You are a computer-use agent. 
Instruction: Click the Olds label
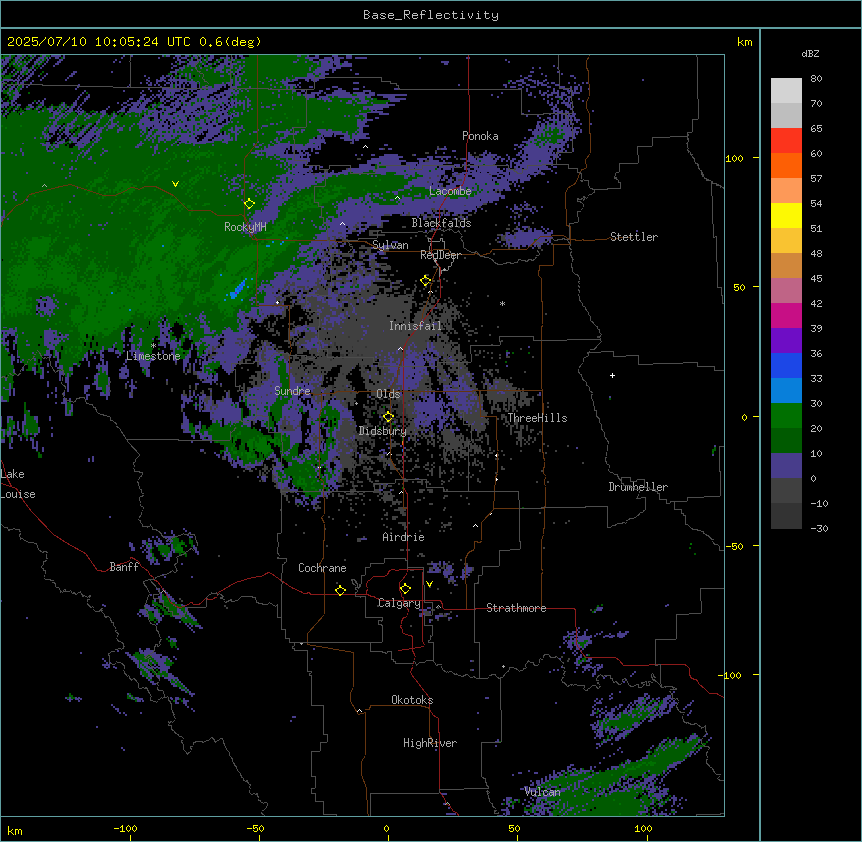tap(388, 394)
